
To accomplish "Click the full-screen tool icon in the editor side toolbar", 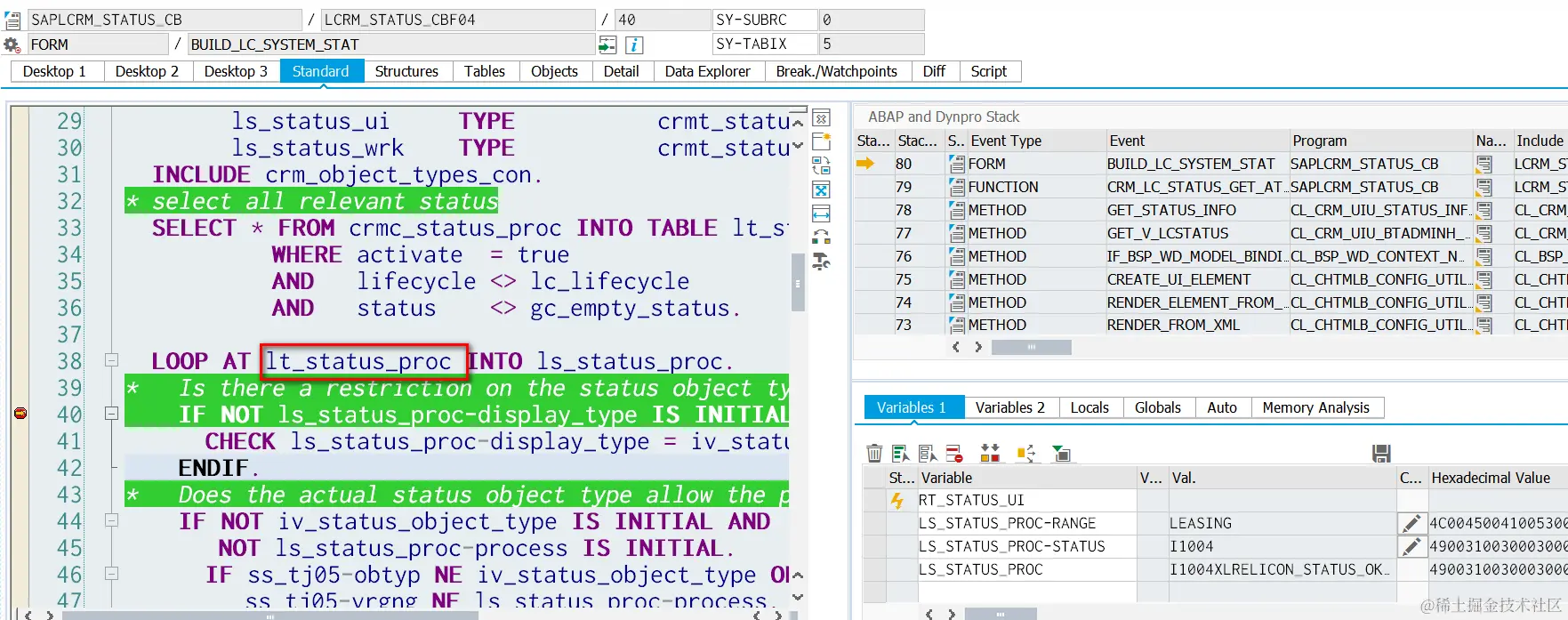I will 821,189.
